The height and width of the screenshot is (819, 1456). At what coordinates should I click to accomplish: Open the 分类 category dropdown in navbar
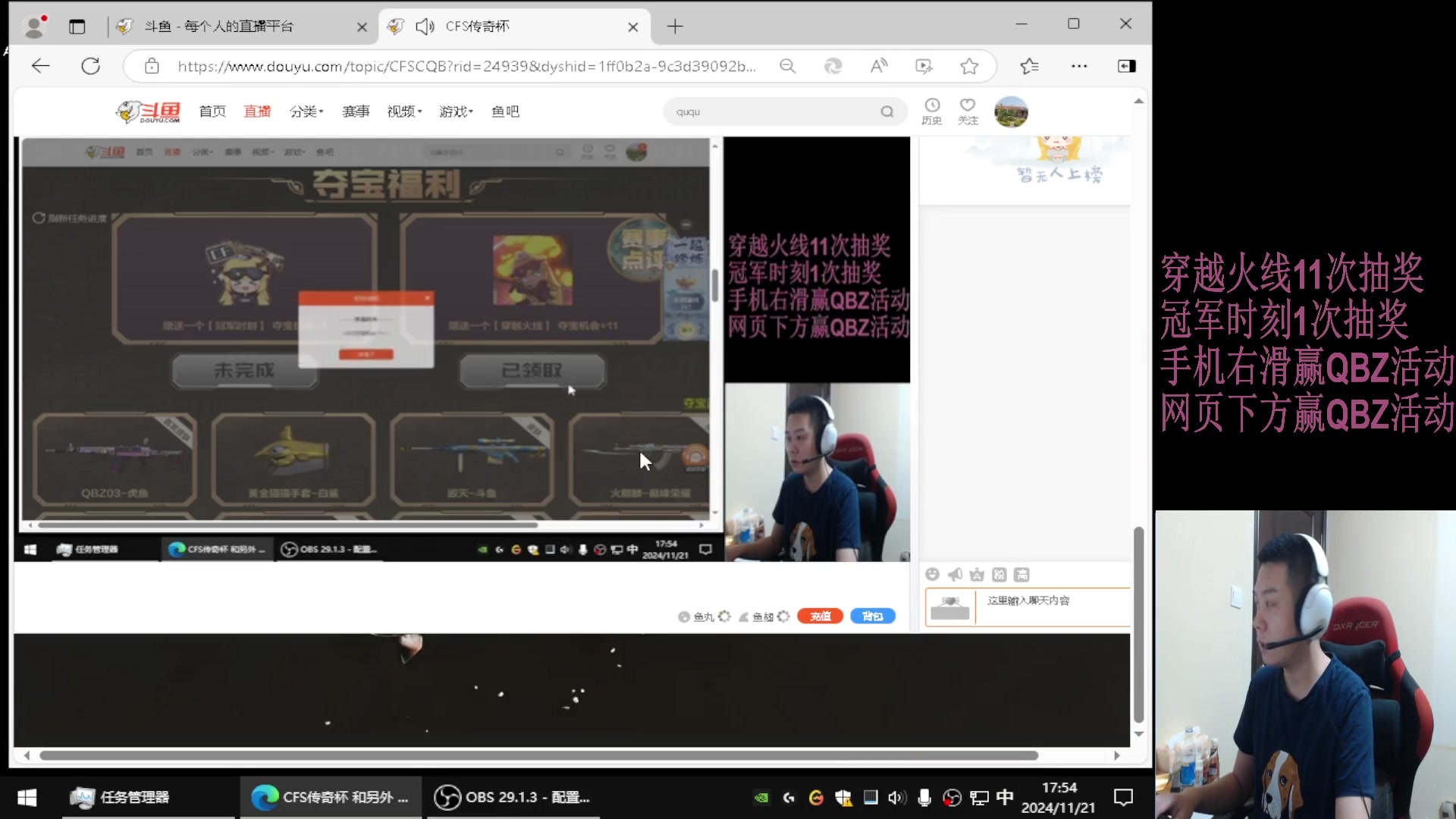(306, 111)
